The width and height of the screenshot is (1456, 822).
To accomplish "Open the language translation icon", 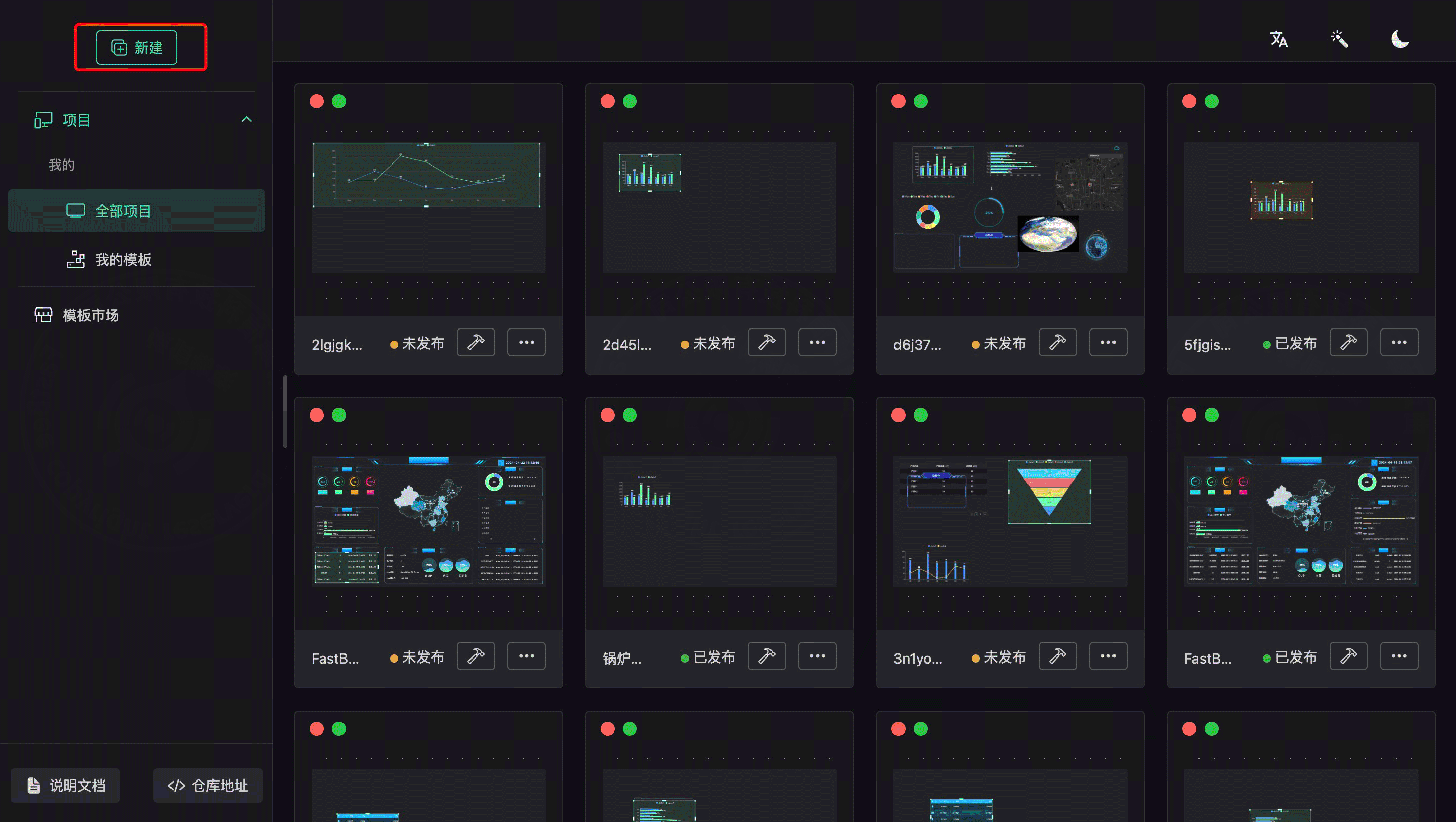I will [1278, 39].
